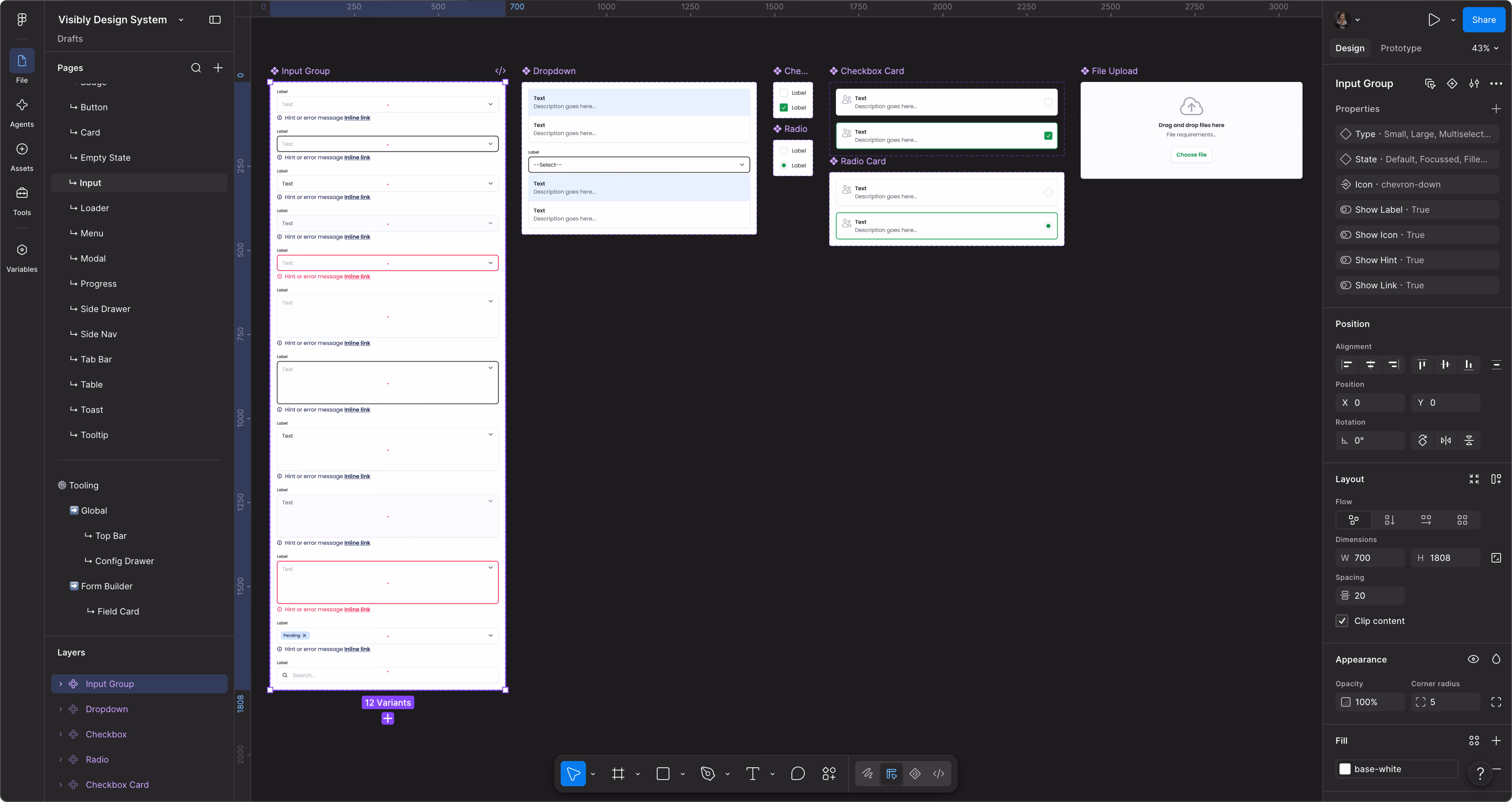Select the Text tool

[x=752, y=774]
